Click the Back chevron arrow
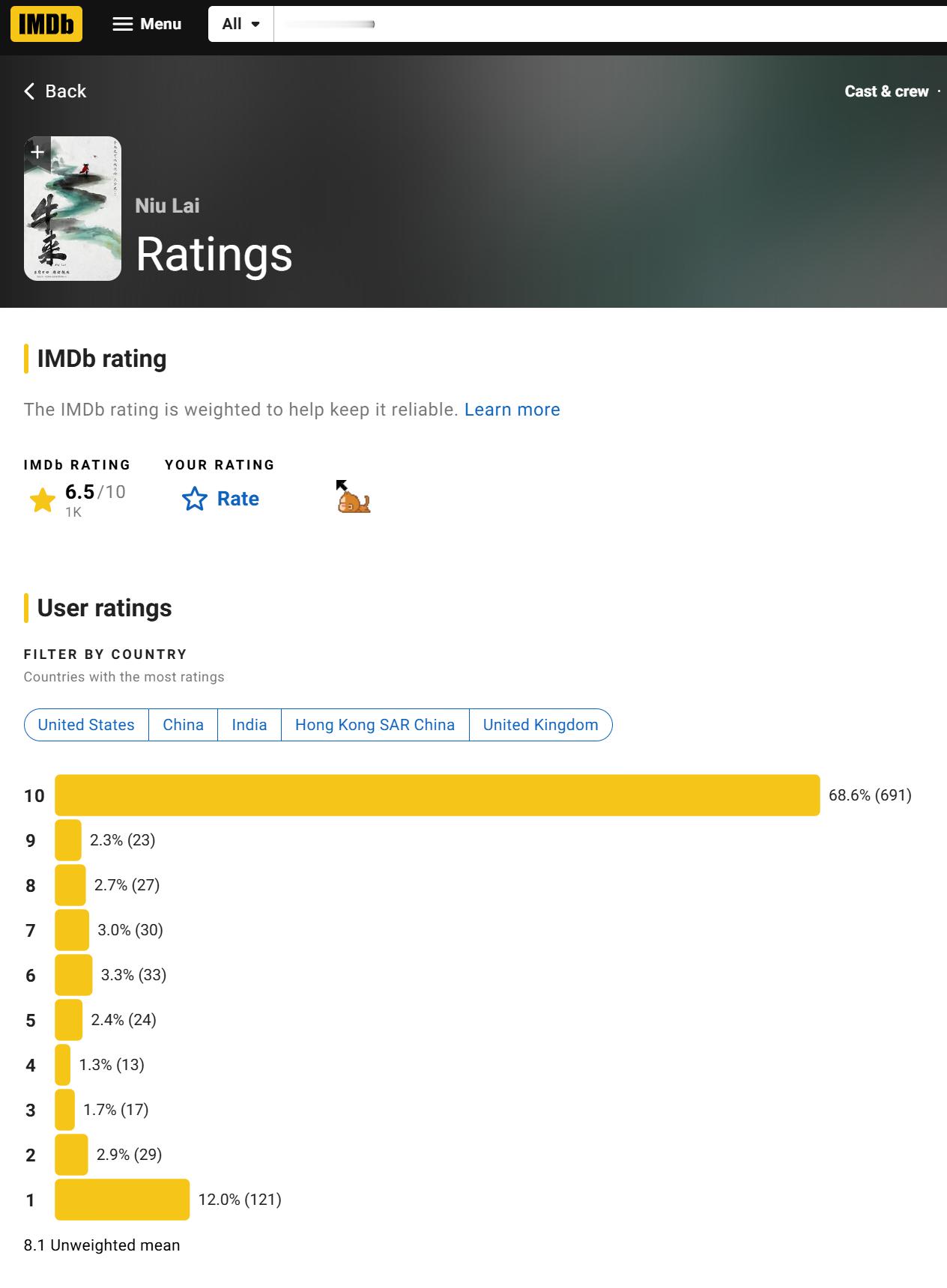 click(29, 91)
